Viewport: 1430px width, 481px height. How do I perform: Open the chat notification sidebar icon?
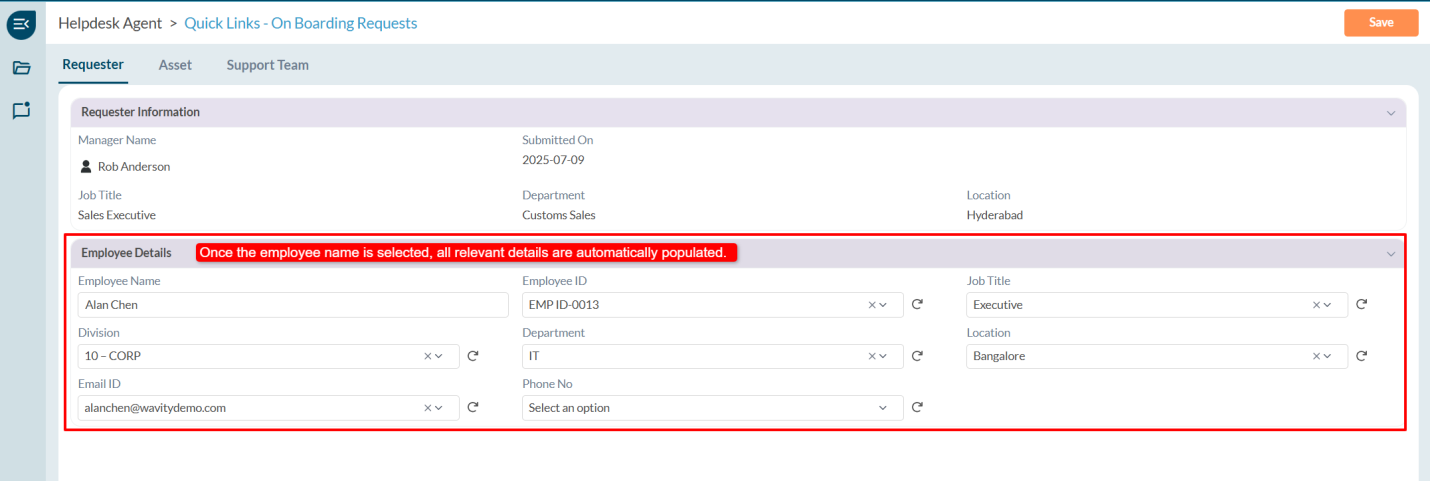(x=21, y=111)
